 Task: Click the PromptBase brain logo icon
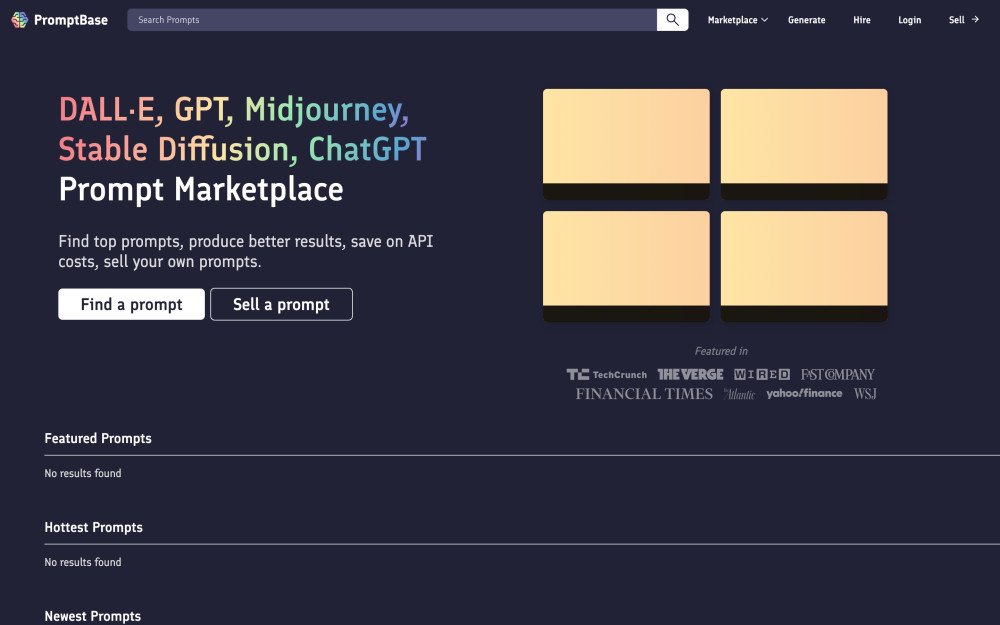click(19, 20)
